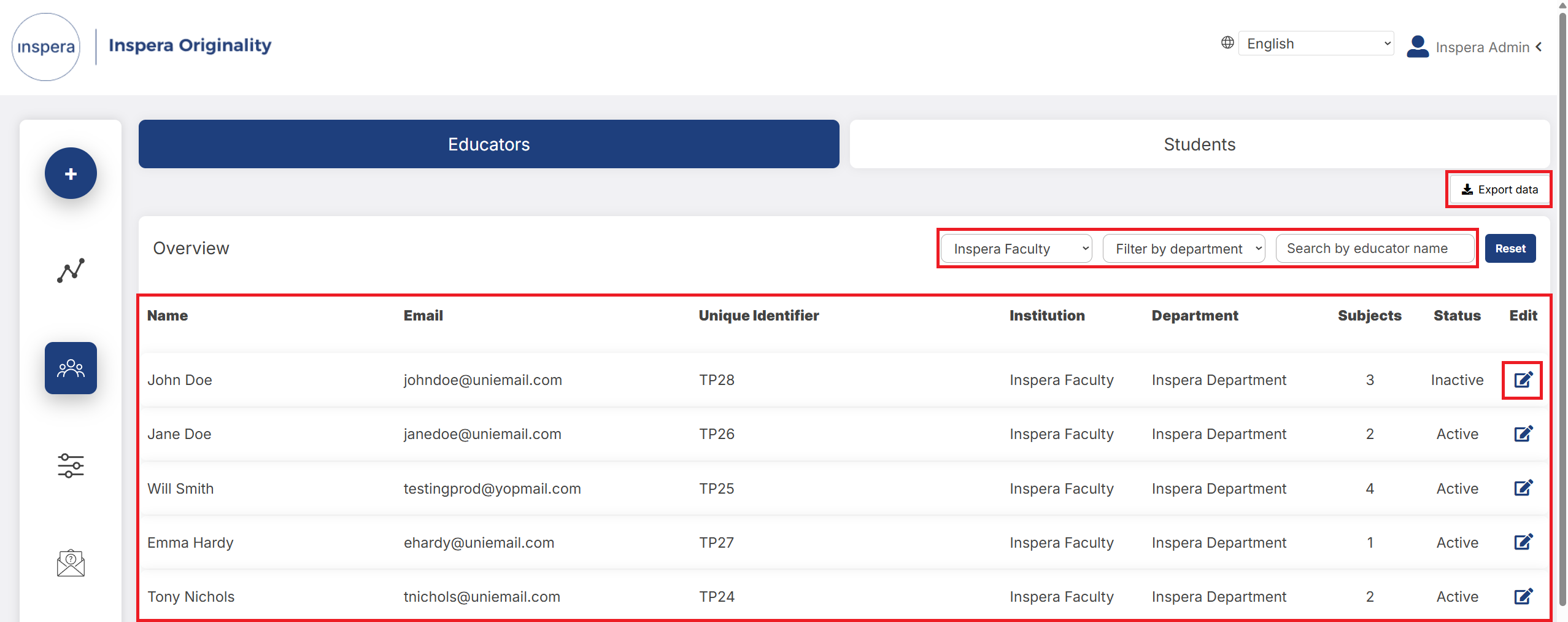
Task: Click Emma Hardy's Inspera Department cell
Action: [1219, 543]
